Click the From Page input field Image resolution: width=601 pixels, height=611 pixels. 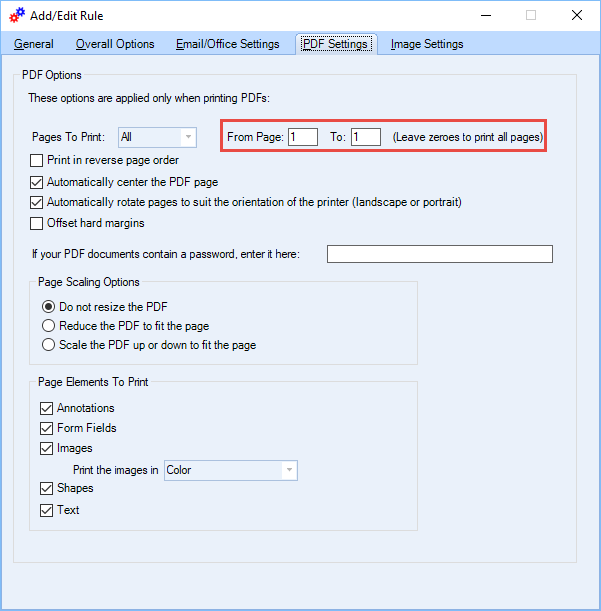(303, 137)
